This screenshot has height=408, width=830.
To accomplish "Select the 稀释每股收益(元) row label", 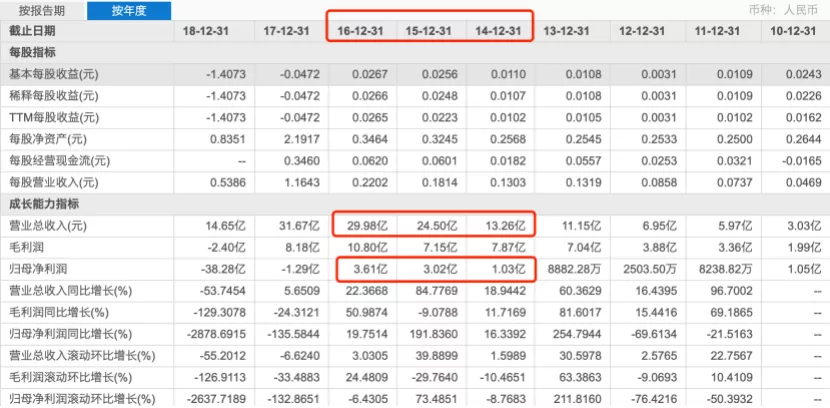I will pos(54,96).
